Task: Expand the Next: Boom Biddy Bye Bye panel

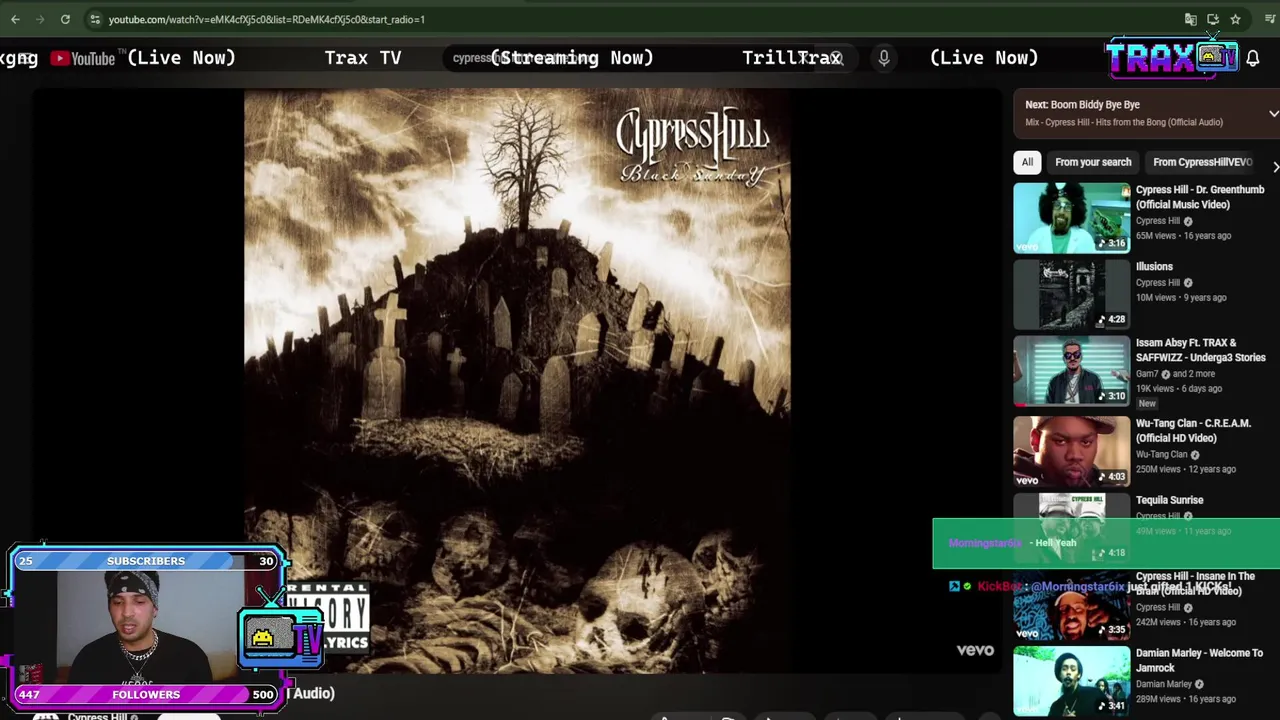Action: 1273,113
